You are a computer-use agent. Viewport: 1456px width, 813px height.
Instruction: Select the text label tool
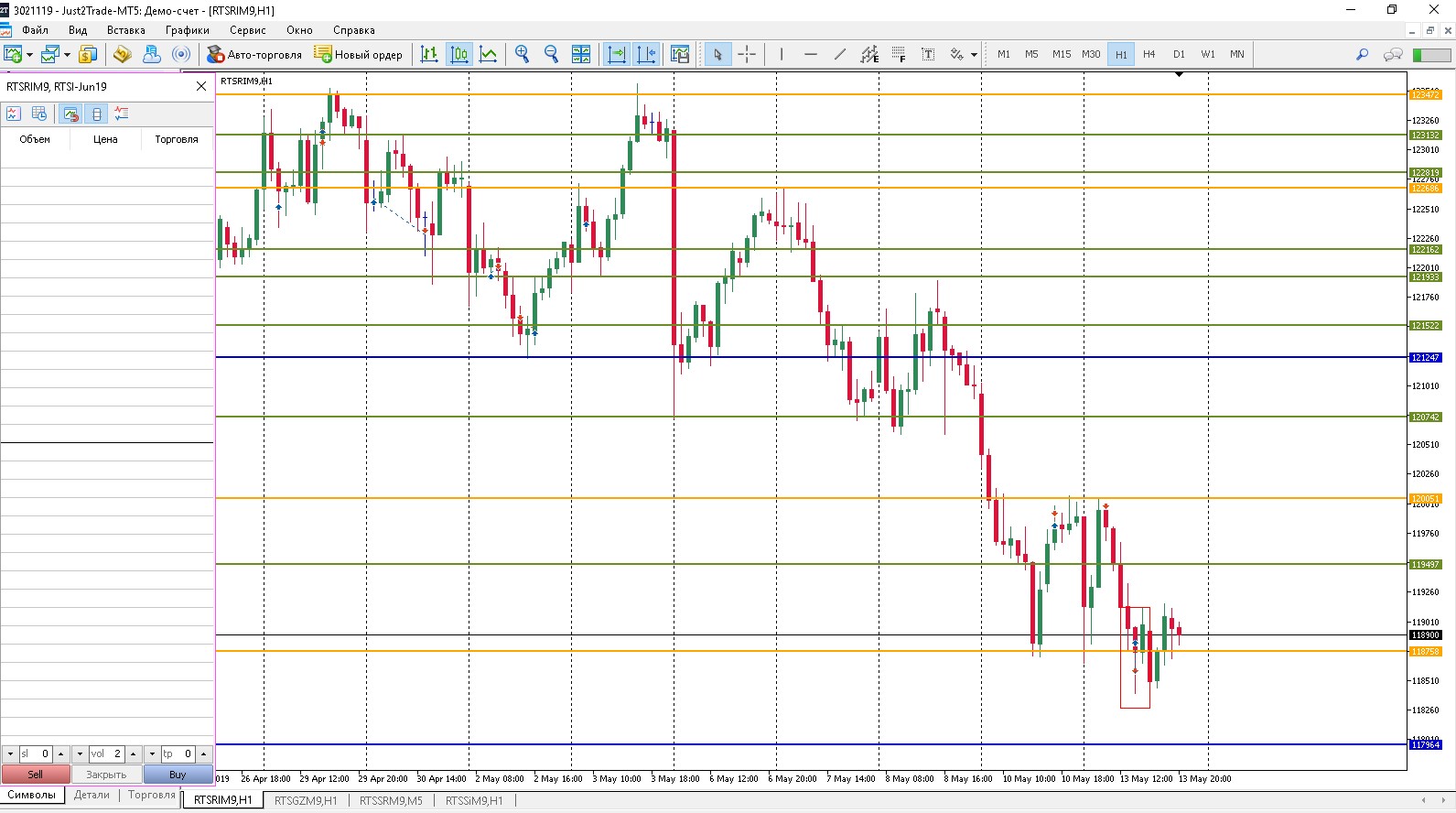pos(928,54)
